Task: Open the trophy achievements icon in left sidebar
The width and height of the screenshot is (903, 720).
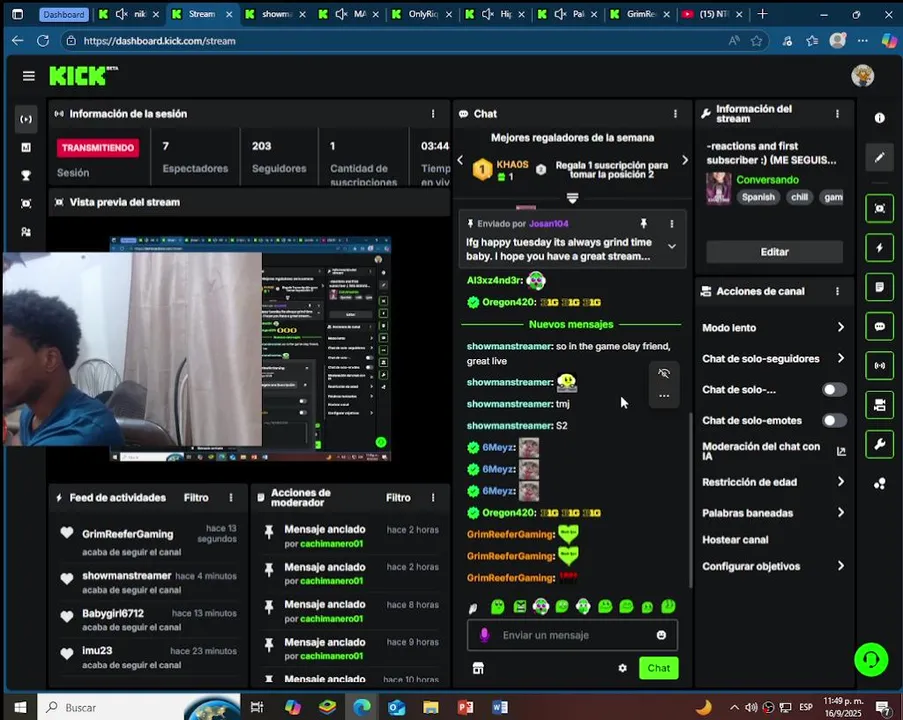Action: tap(26, 176)
